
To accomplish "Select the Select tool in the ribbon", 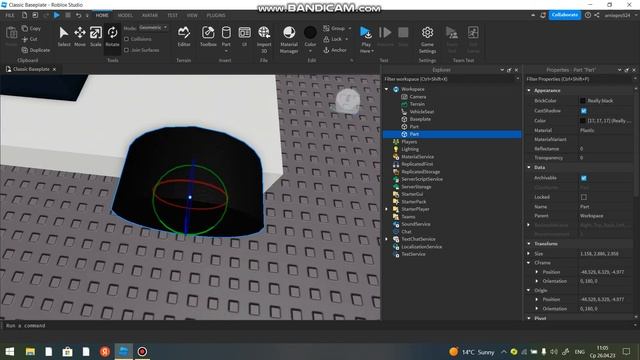I will tap(64, 36).
